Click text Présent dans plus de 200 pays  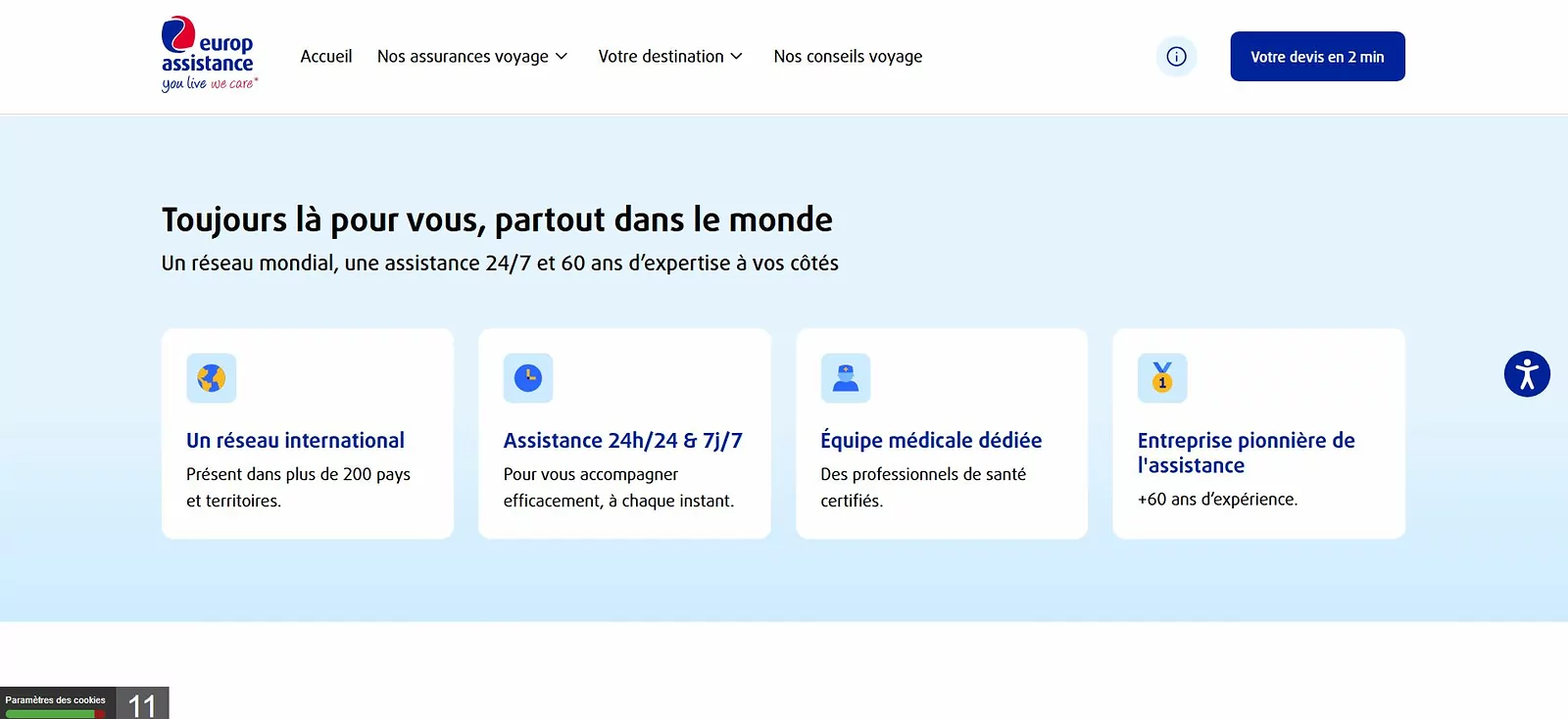[299, 487]
